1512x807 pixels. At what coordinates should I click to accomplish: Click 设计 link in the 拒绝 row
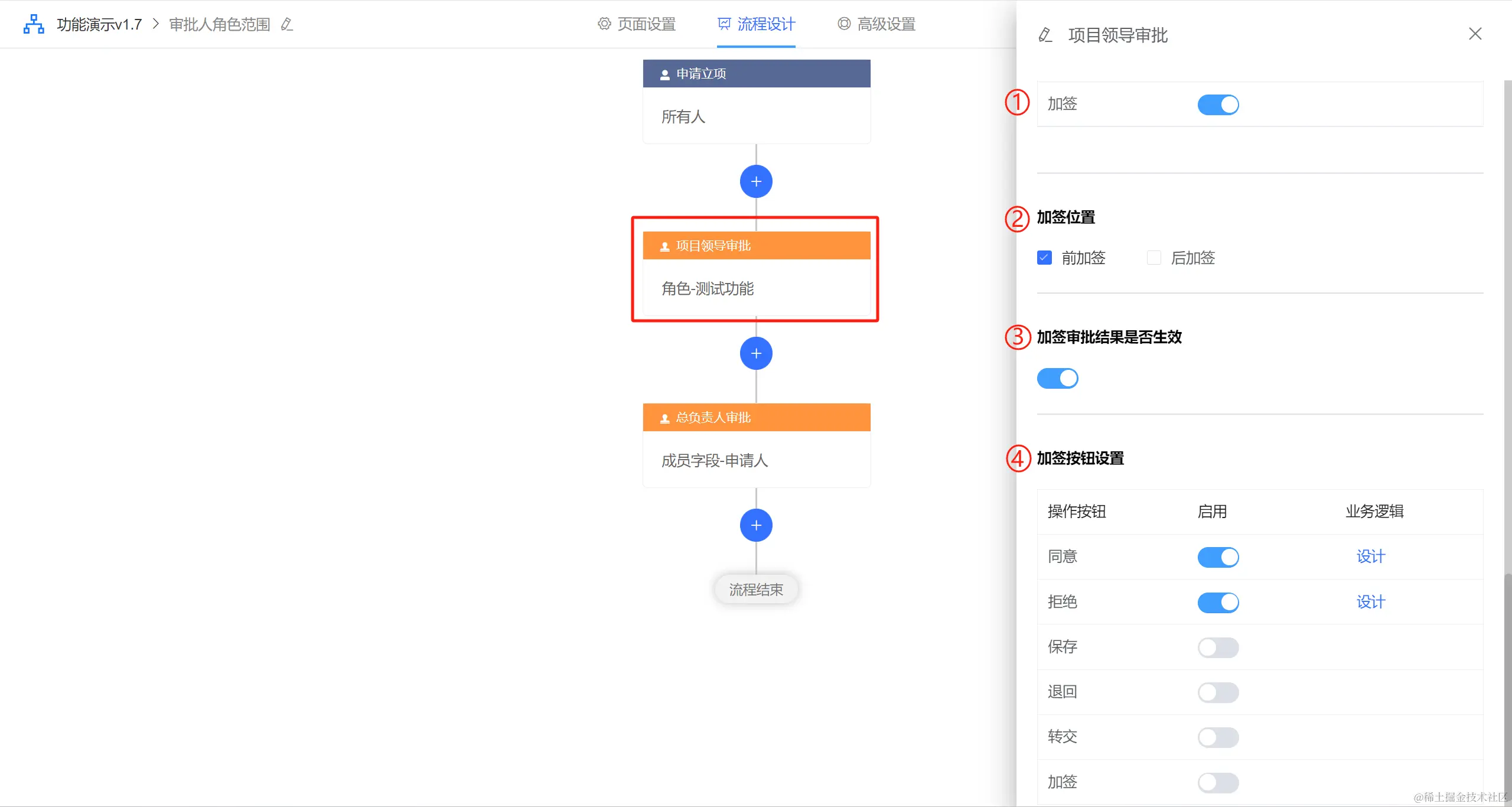pos(1370,602)
